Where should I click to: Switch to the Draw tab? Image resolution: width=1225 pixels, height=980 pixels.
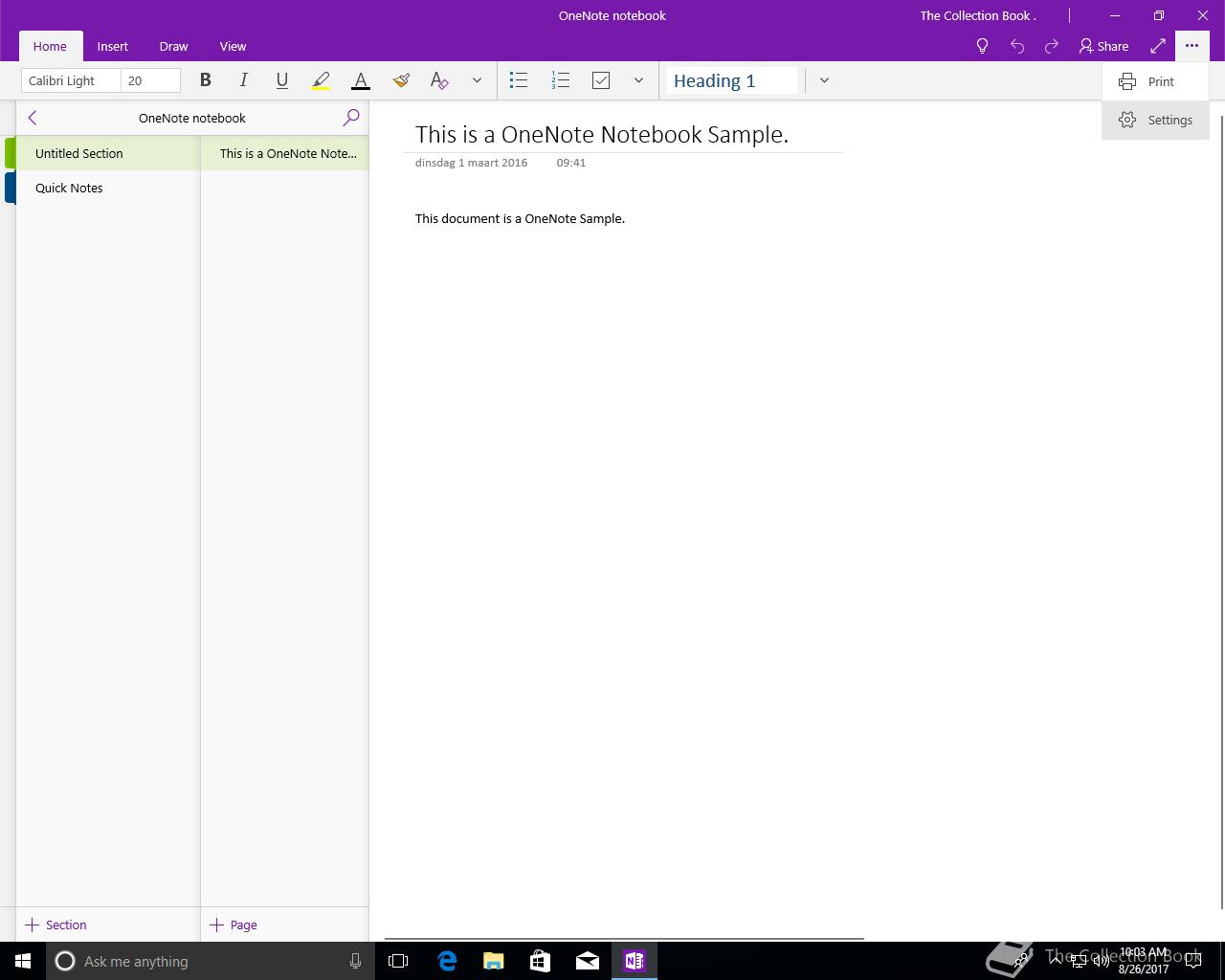pyautogui.click(x=173, y=46)
